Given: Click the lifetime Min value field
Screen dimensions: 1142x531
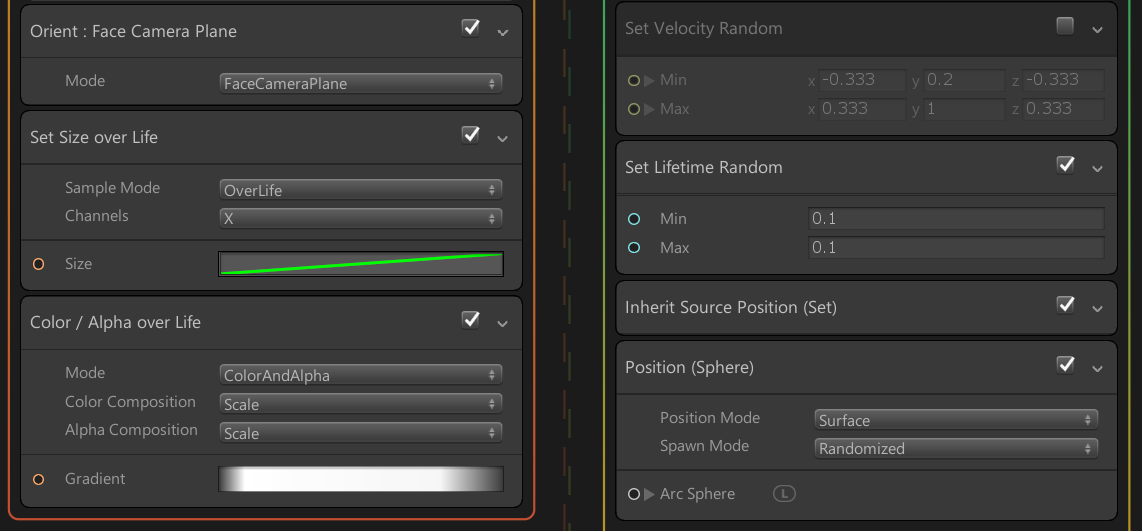Looking at the screenshot, I should point(956,219).
